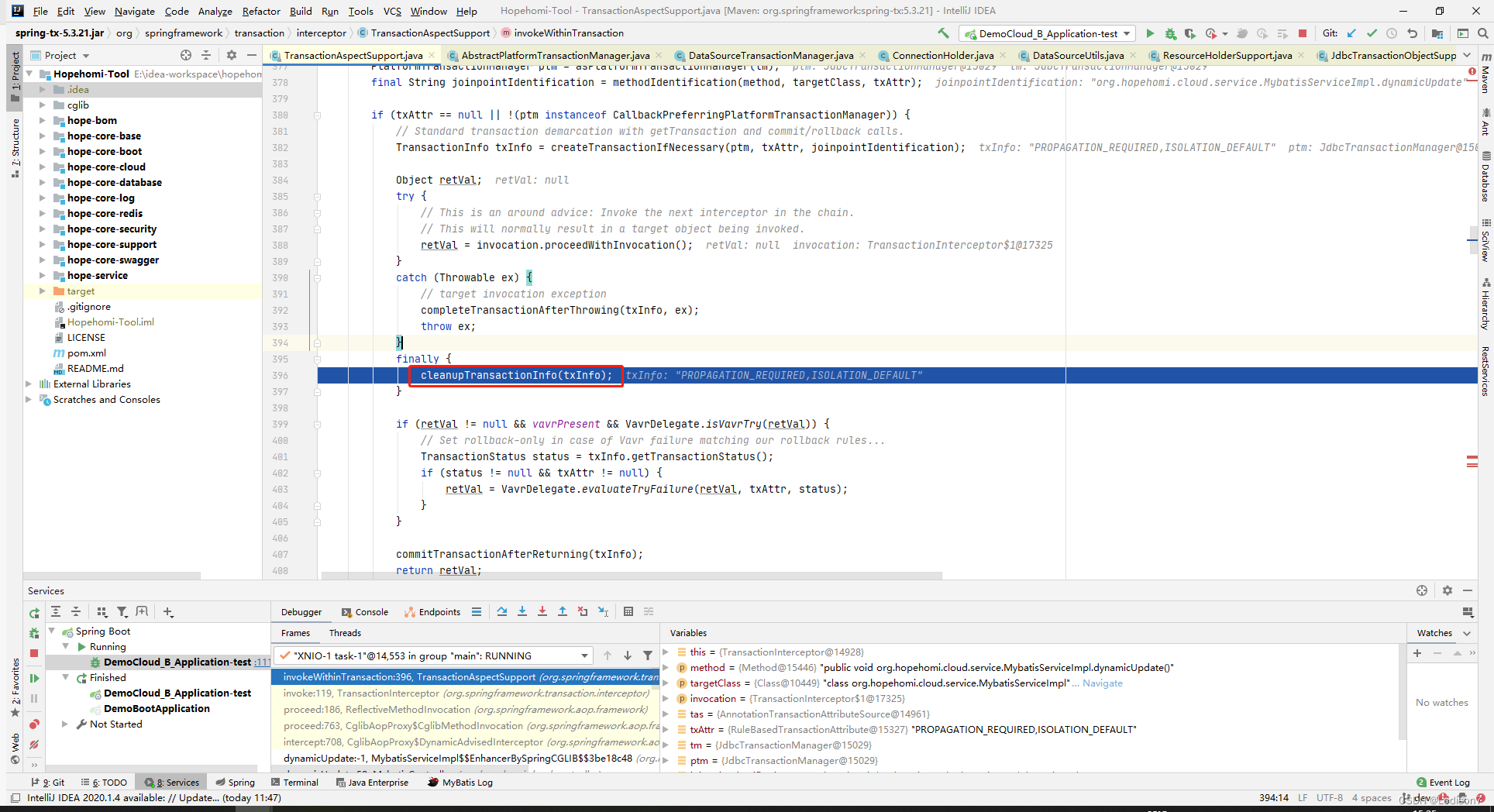Run to cursor in the debugger toolbar
The image size is (1494, 812).
tap(604, 611)
